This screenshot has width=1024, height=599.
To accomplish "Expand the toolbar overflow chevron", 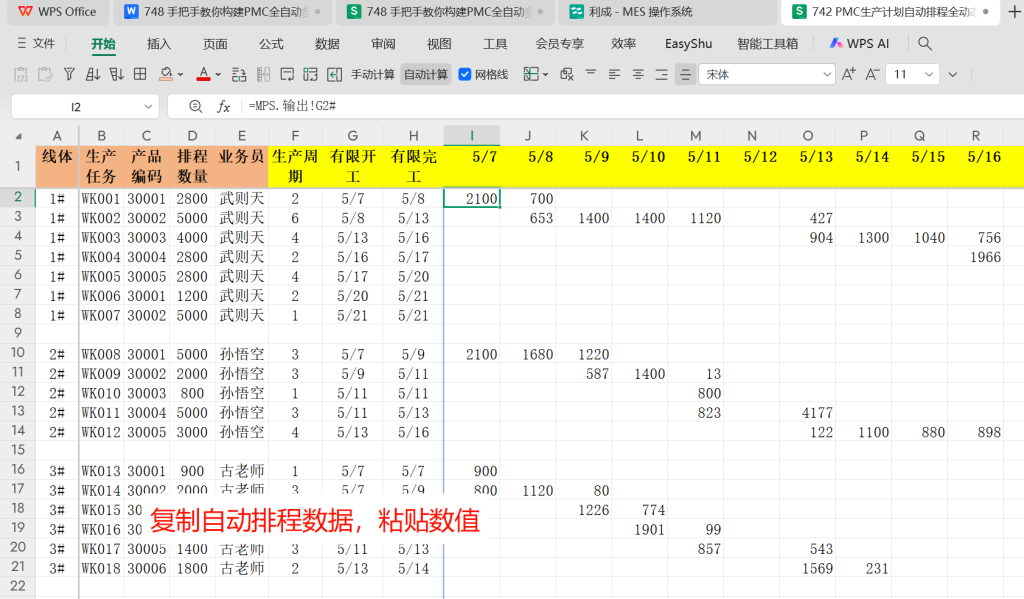I will (953, 74).
